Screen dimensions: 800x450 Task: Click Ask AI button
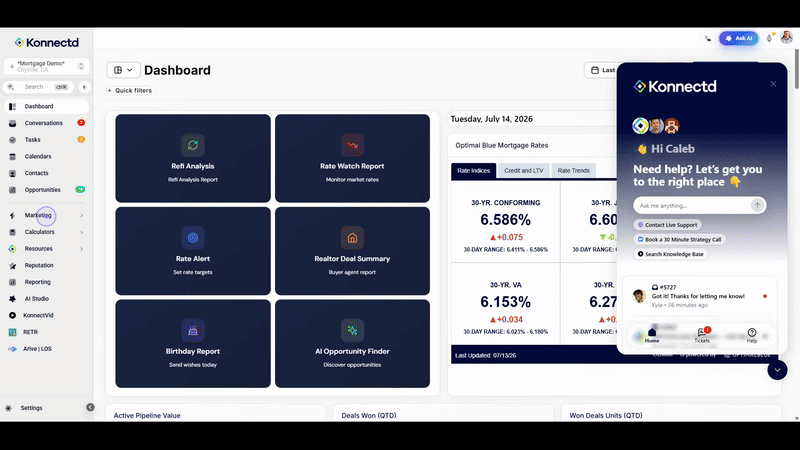(738, 38)
